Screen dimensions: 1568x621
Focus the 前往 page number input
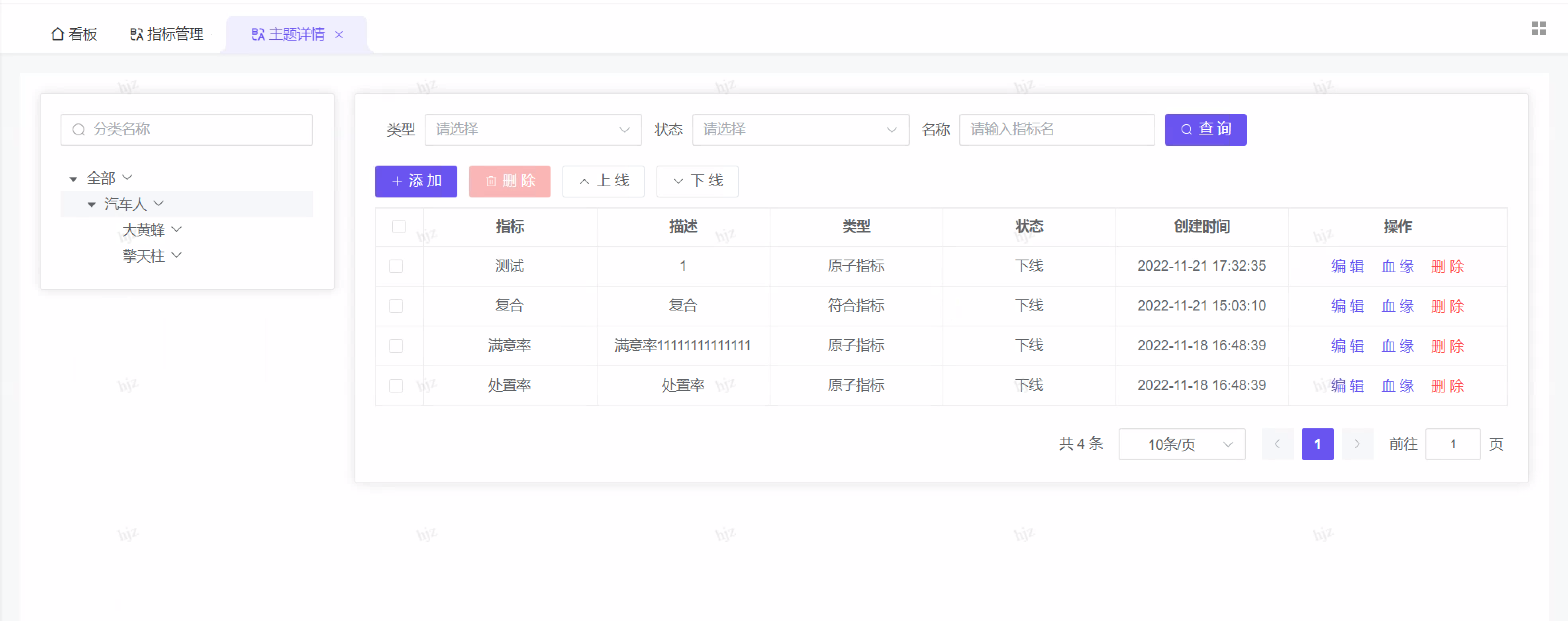pos(1452,445)
